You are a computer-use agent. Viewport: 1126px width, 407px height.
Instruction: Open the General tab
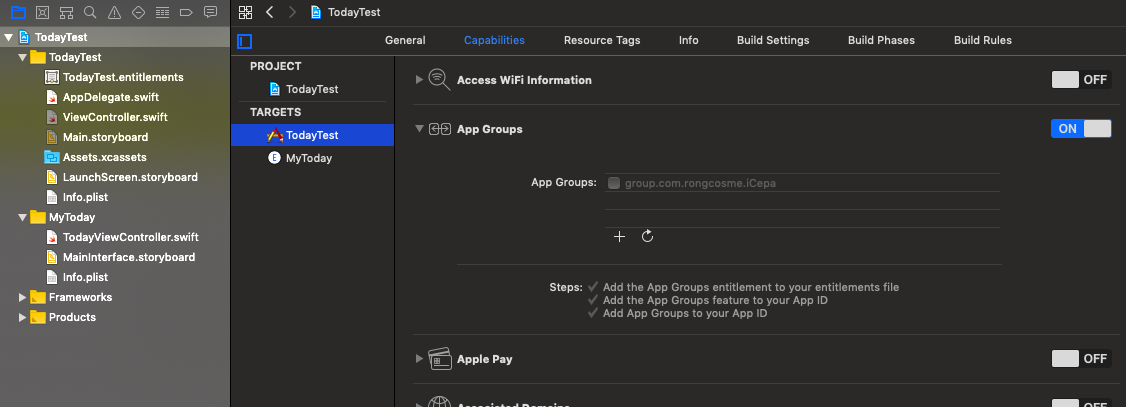point(405,41)
